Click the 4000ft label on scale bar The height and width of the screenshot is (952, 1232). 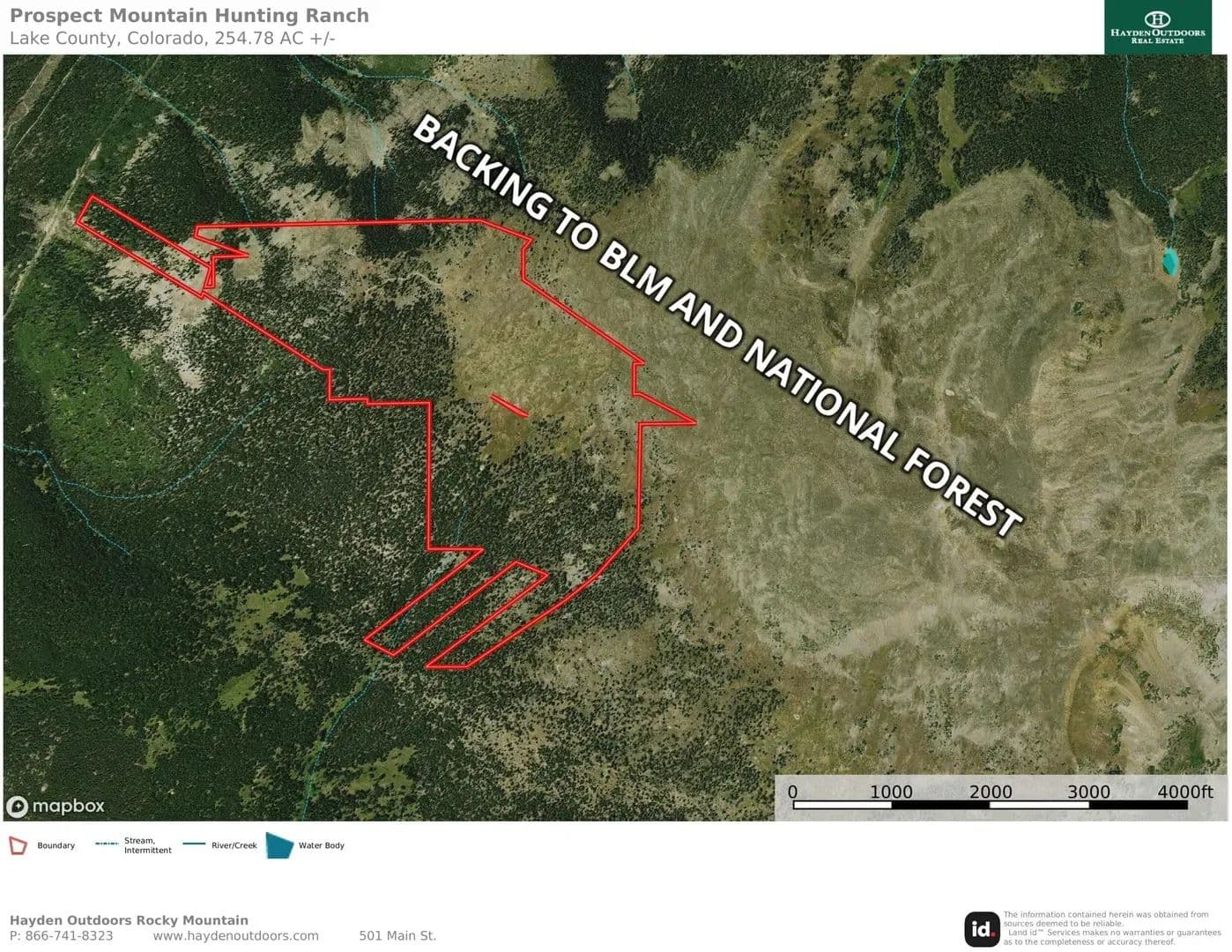click(1184, 792)
